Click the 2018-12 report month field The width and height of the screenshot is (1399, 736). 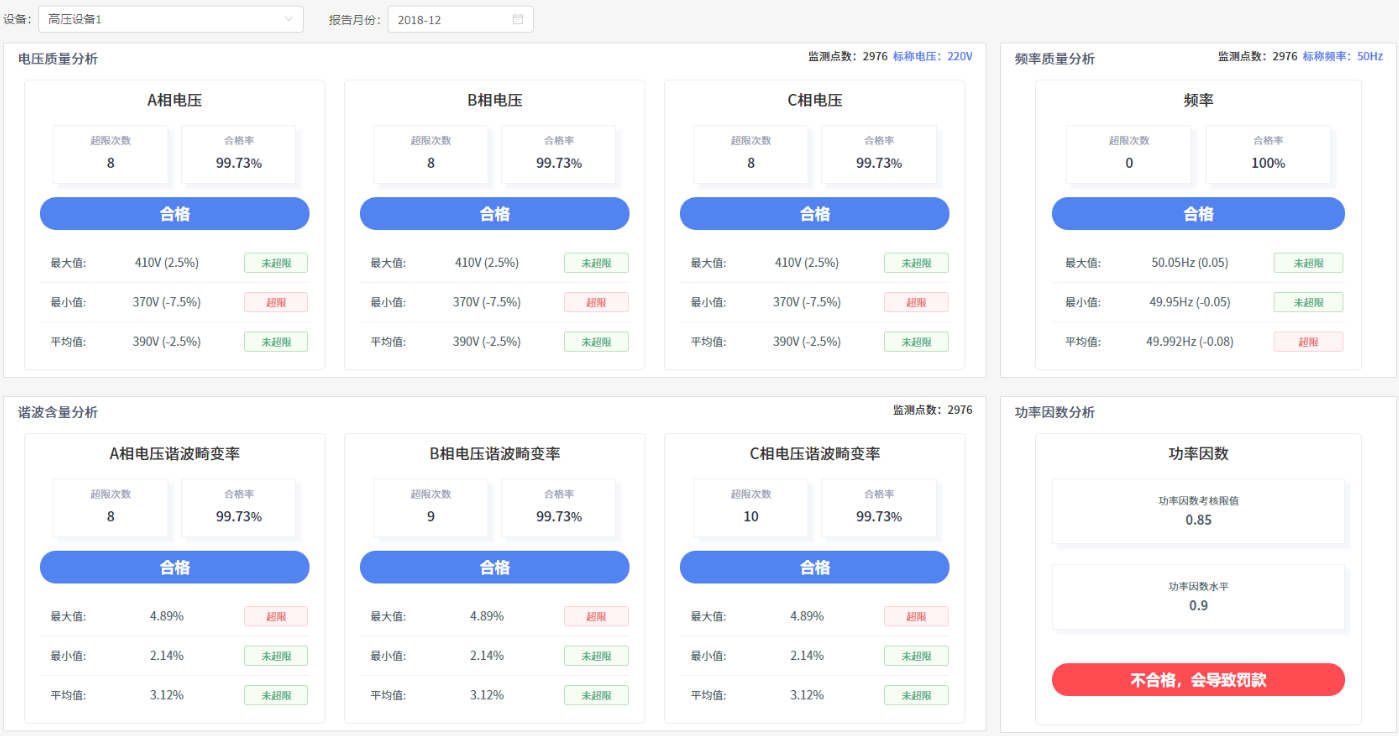pos(450,19)
